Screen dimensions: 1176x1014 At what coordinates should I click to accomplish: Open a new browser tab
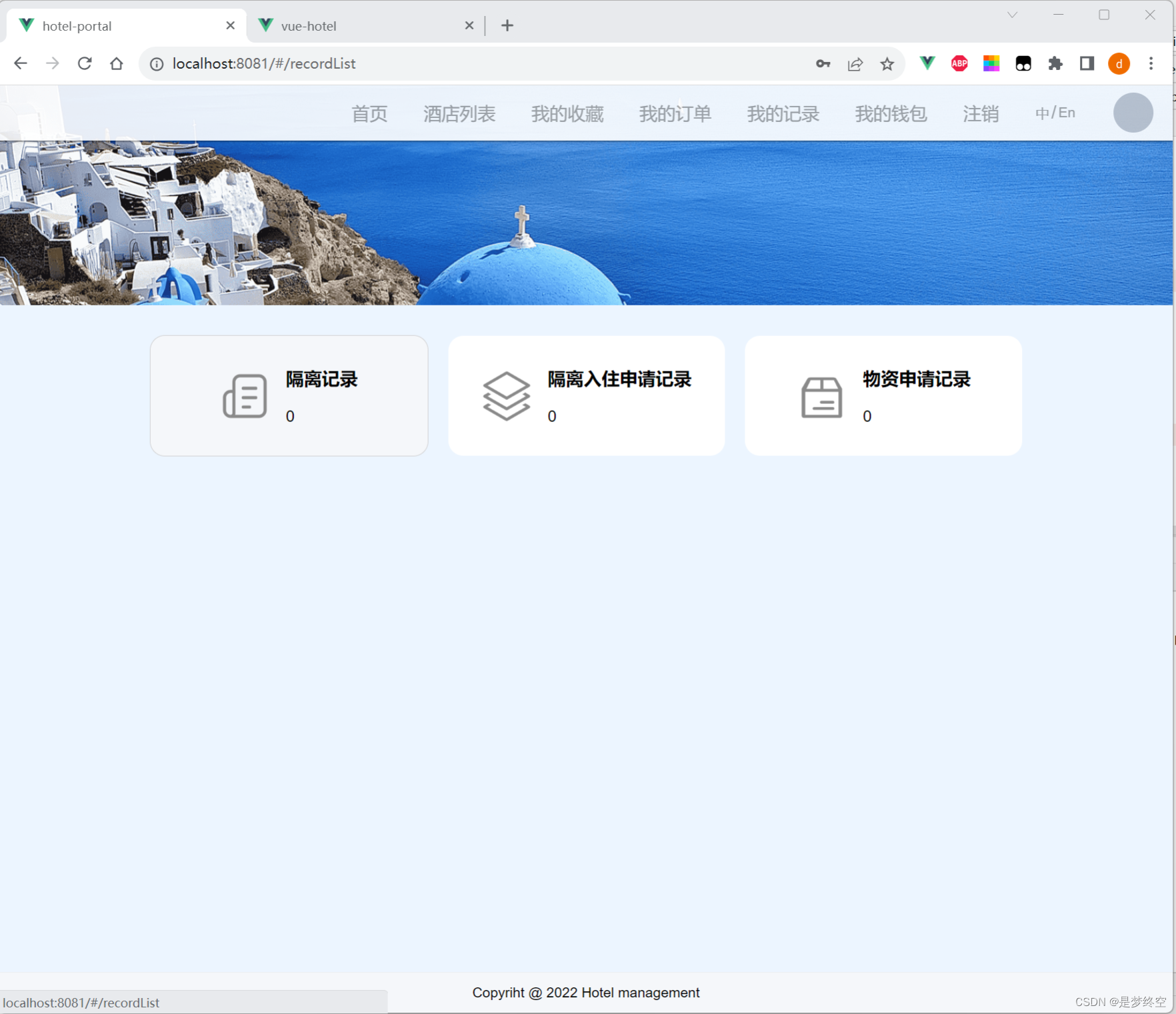point(507,25)
